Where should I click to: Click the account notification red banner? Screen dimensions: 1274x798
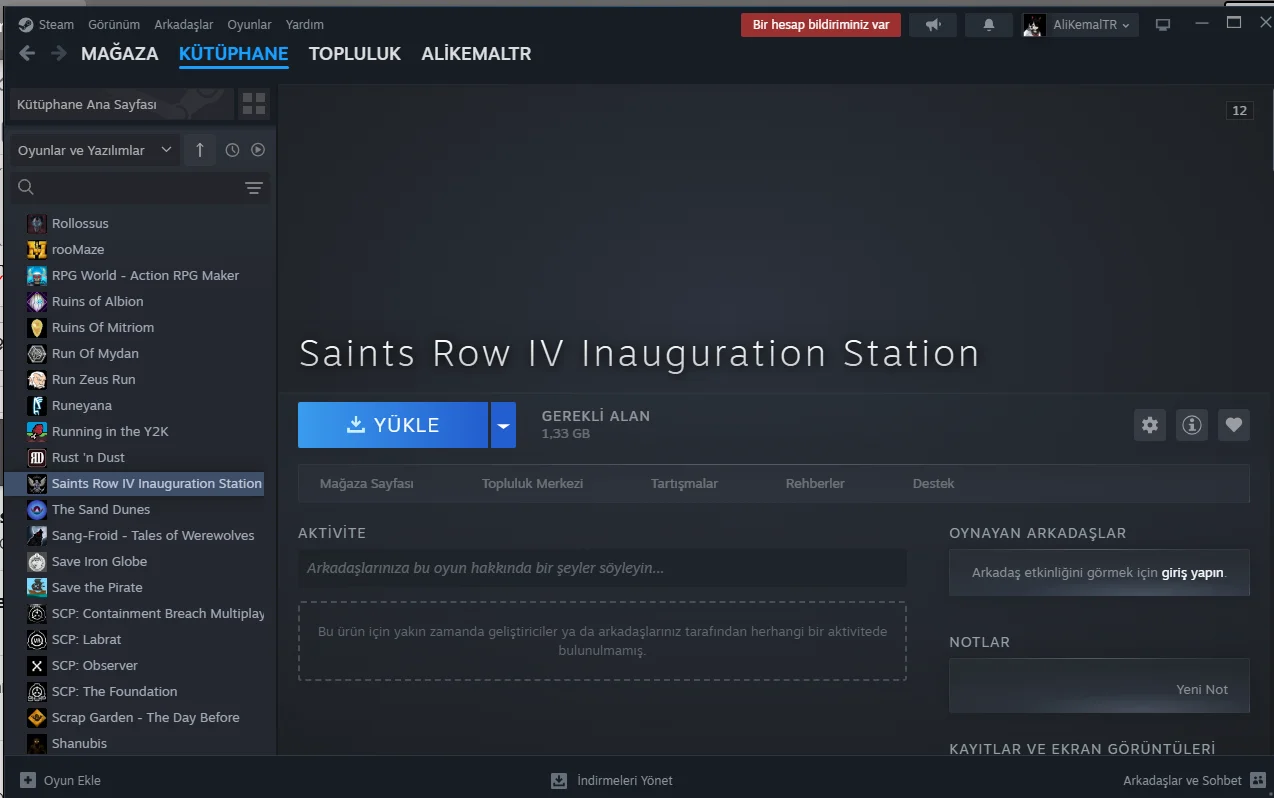coord(821,25)
